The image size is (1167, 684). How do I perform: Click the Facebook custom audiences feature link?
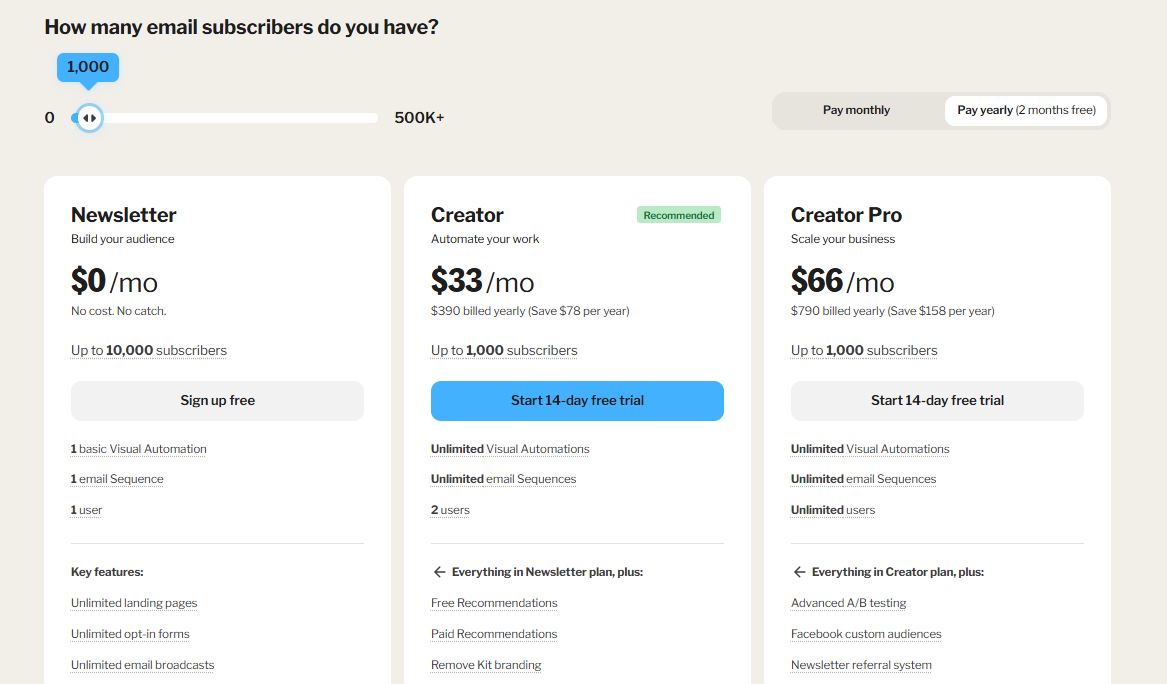(866, 634)
